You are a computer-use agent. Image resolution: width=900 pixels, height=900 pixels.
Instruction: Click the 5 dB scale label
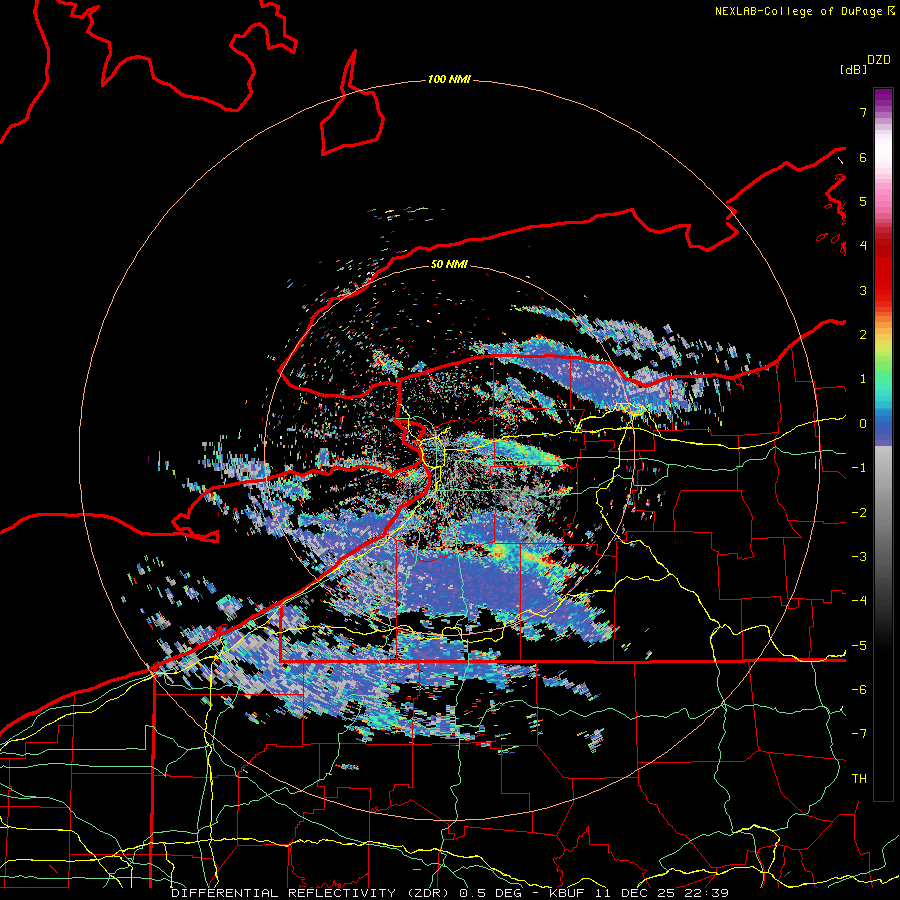click(x=863, y=201)
